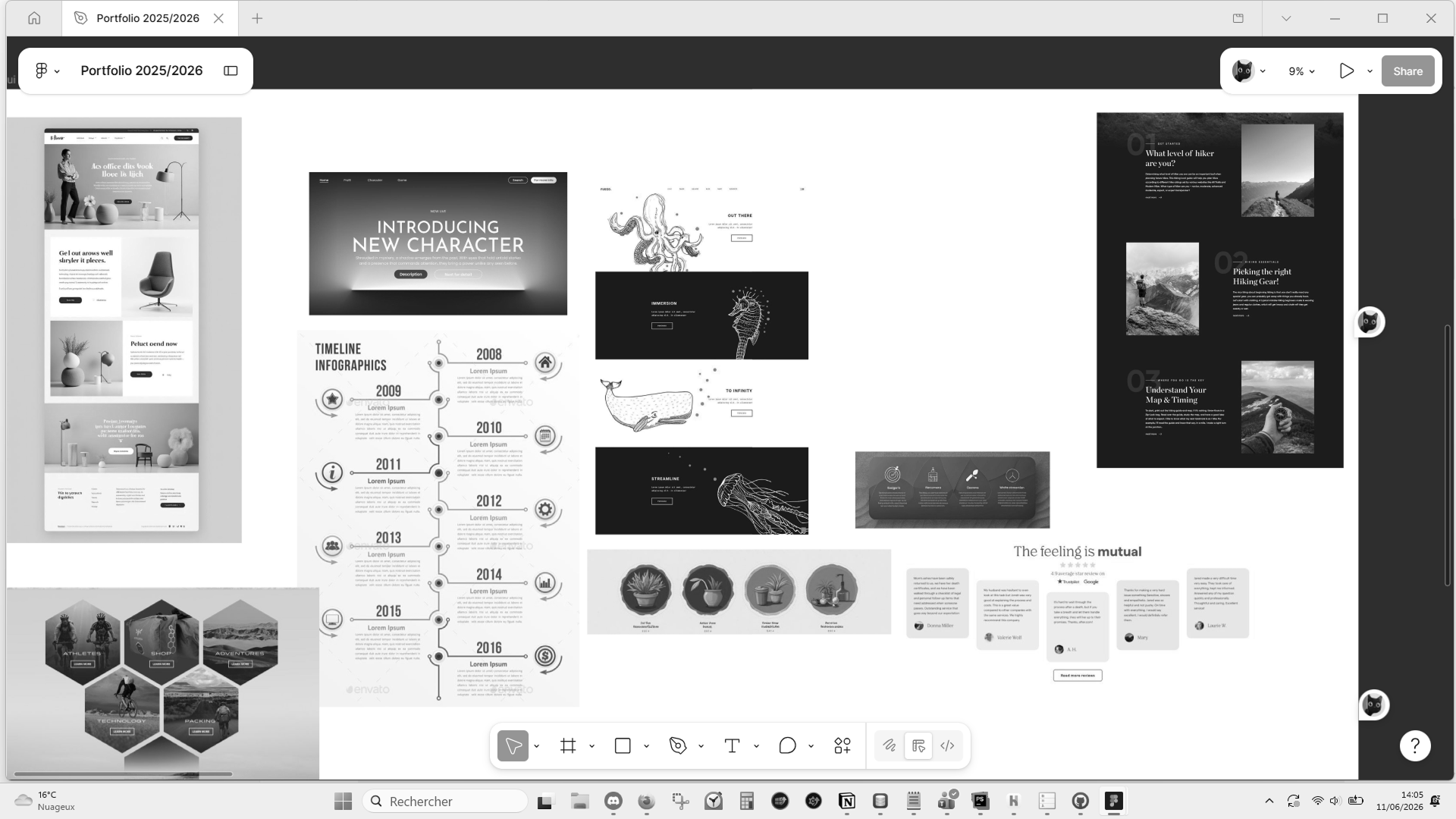Expand the shape tools chevron
Viewport: 1456px width, 819px height.
(647, 746)
